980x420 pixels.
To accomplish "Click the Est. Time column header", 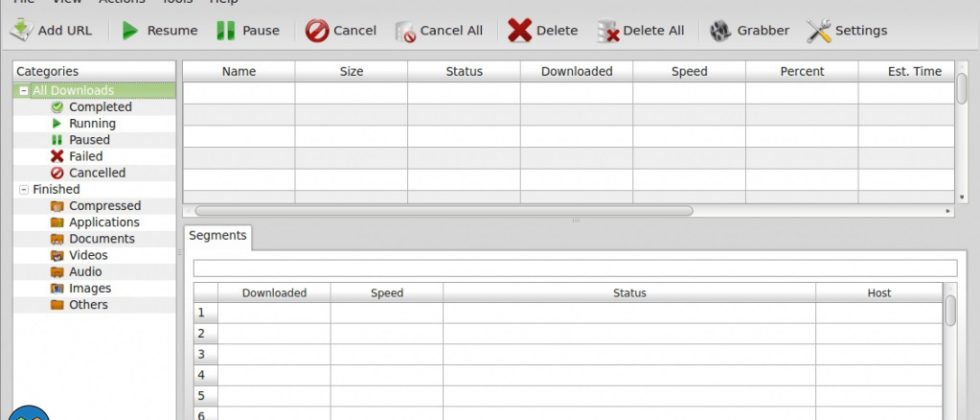I will [914, 72].
